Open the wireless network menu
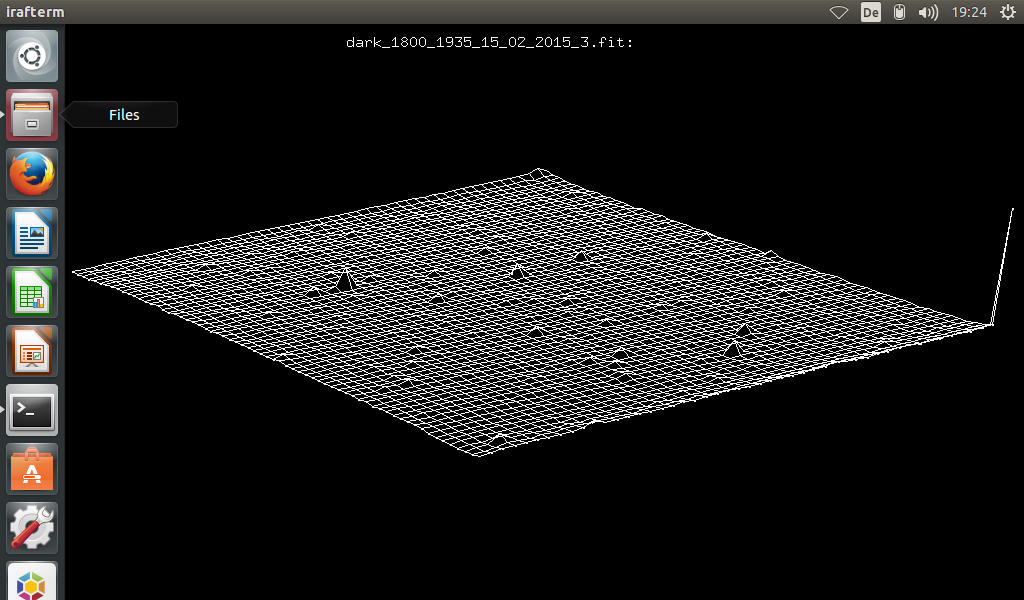The height and width of the screenshot is (600, 1024). 838,12
